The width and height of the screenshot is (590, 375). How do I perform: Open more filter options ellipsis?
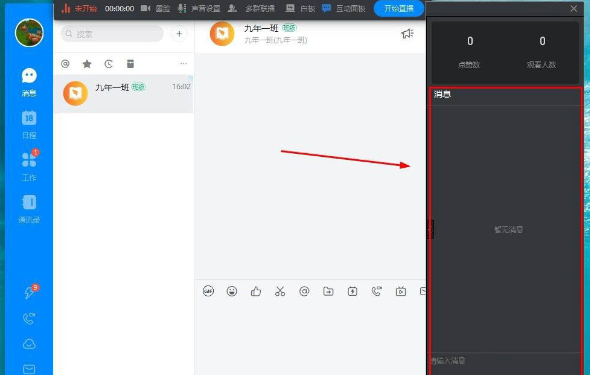(183, 64)
